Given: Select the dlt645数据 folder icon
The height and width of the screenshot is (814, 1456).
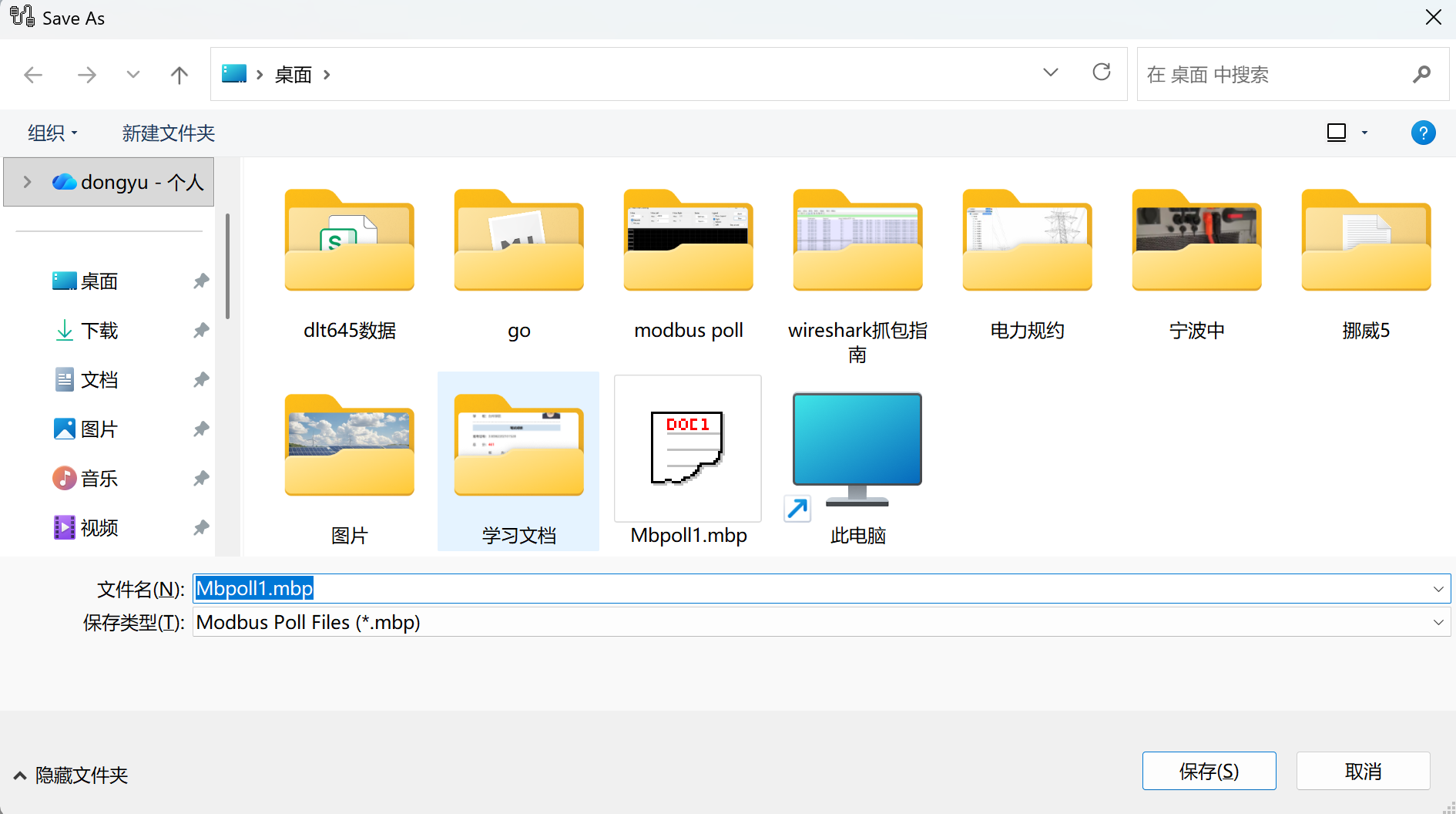Looking at the screenshot, I should (x=350, y=240).
